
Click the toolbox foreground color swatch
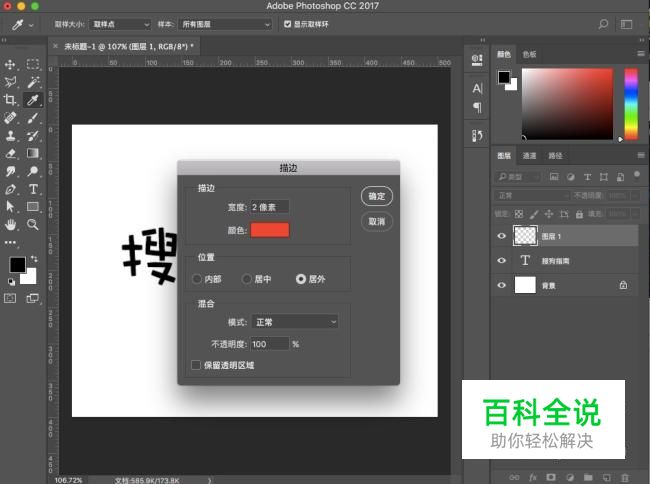click(x=17, y=264)
